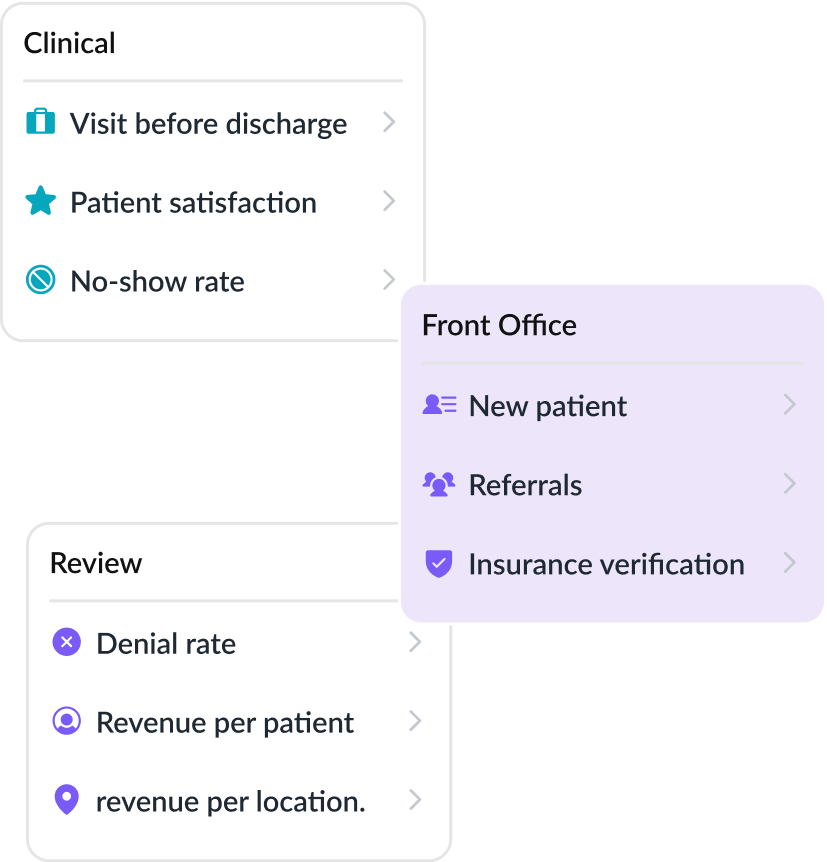Expand Visit before discharge chevron arrow
Screen dimensions: 827x862
pyautogui.click(x=389, y=122)
